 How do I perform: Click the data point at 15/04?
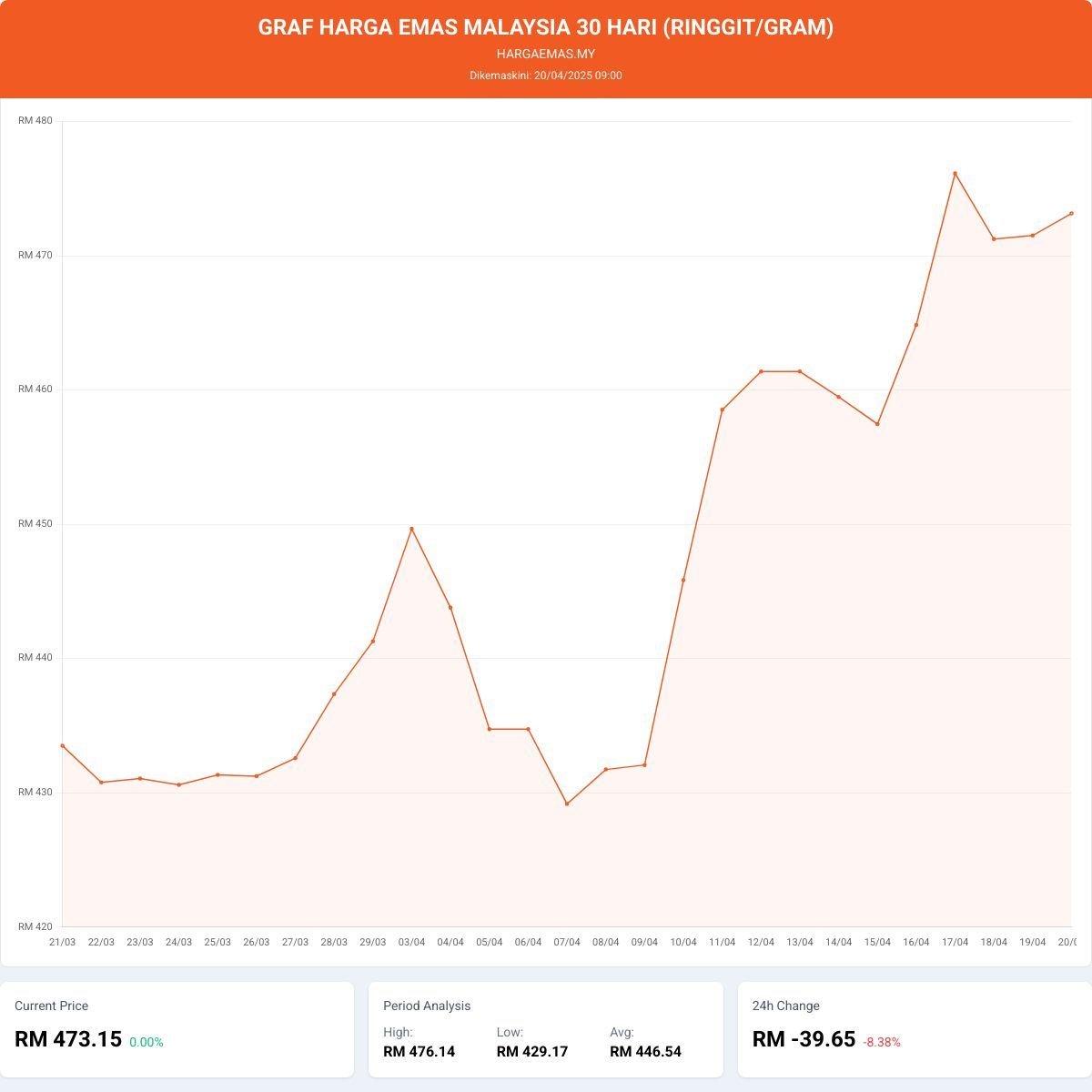click(x=877, y=424)
